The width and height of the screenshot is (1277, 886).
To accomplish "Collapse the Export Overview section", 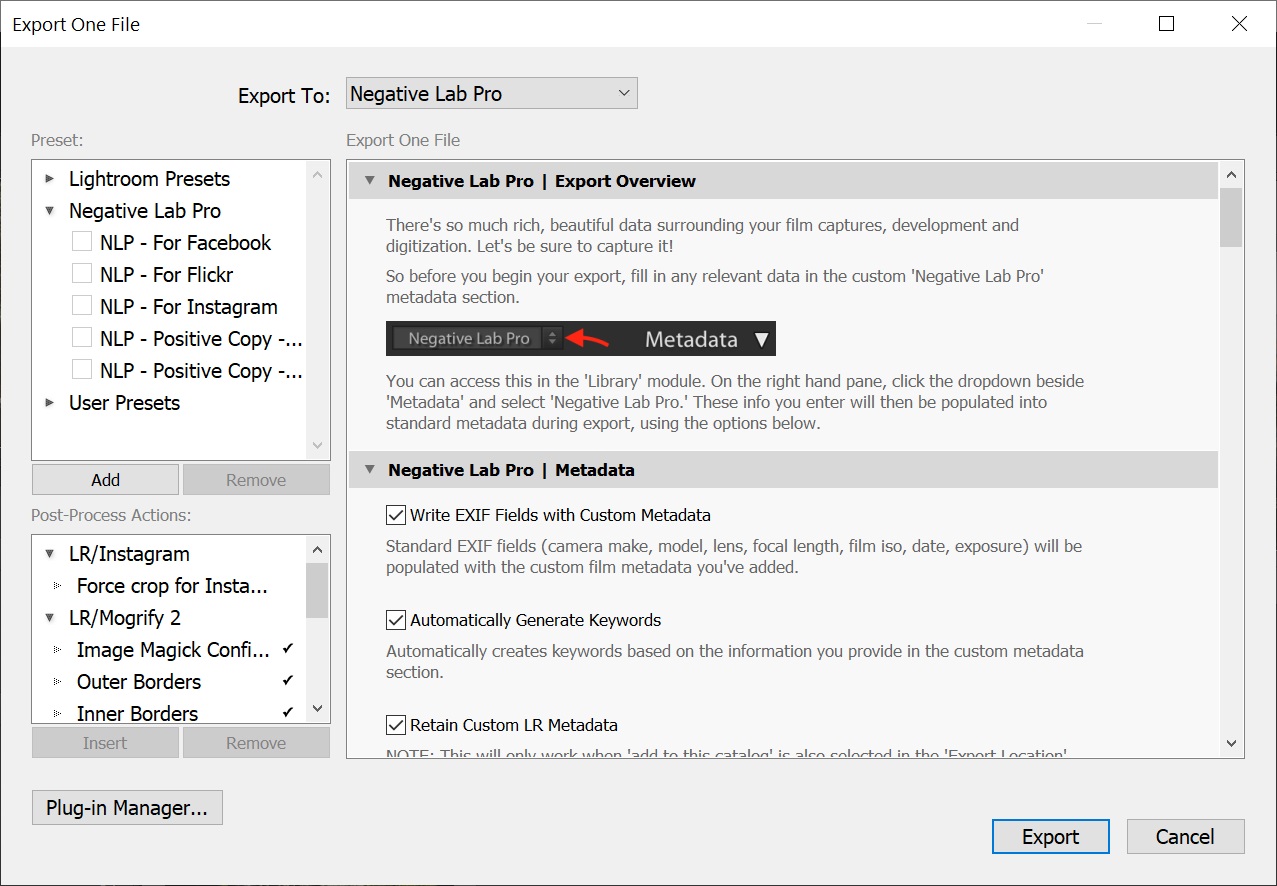I will pyautogui.click(x=370, y=181).
